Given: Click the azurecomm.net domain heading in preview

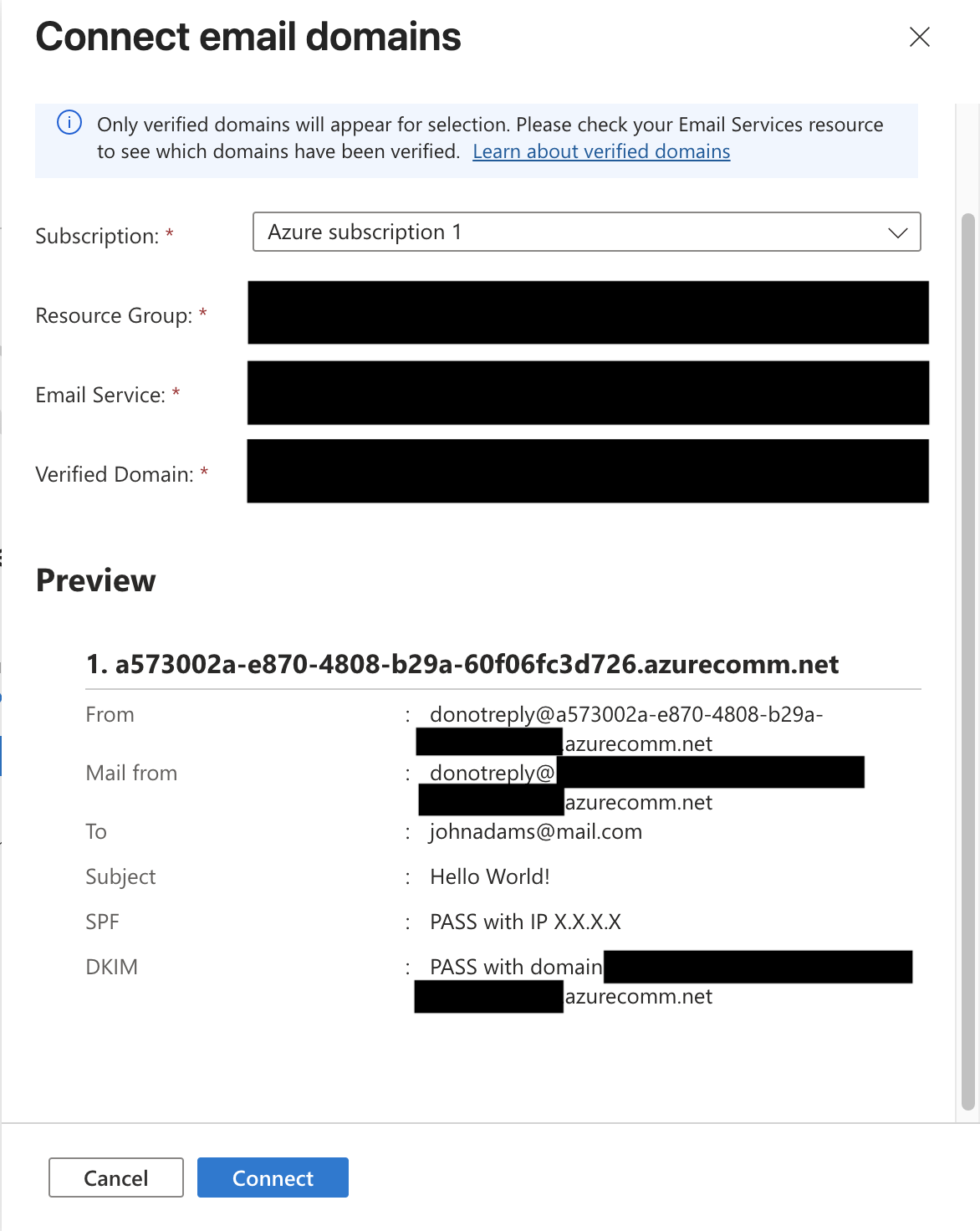Looking at the screenshot, I should 462,664.
